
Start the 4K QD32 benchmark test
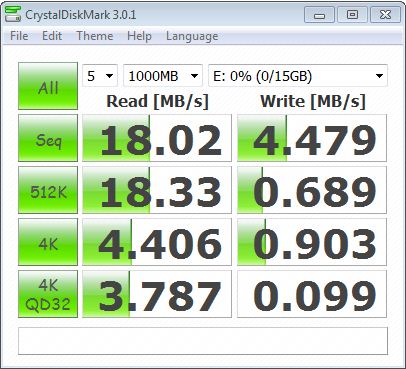click(48, 294)
